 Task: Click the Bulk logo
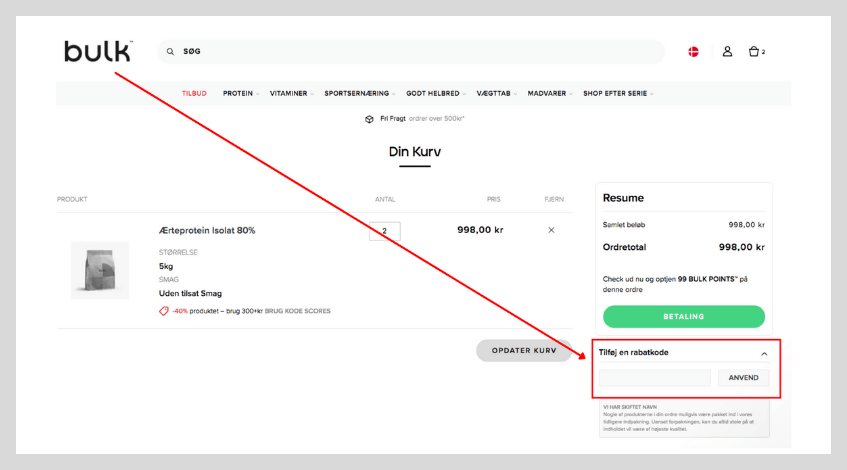(98, 51)
